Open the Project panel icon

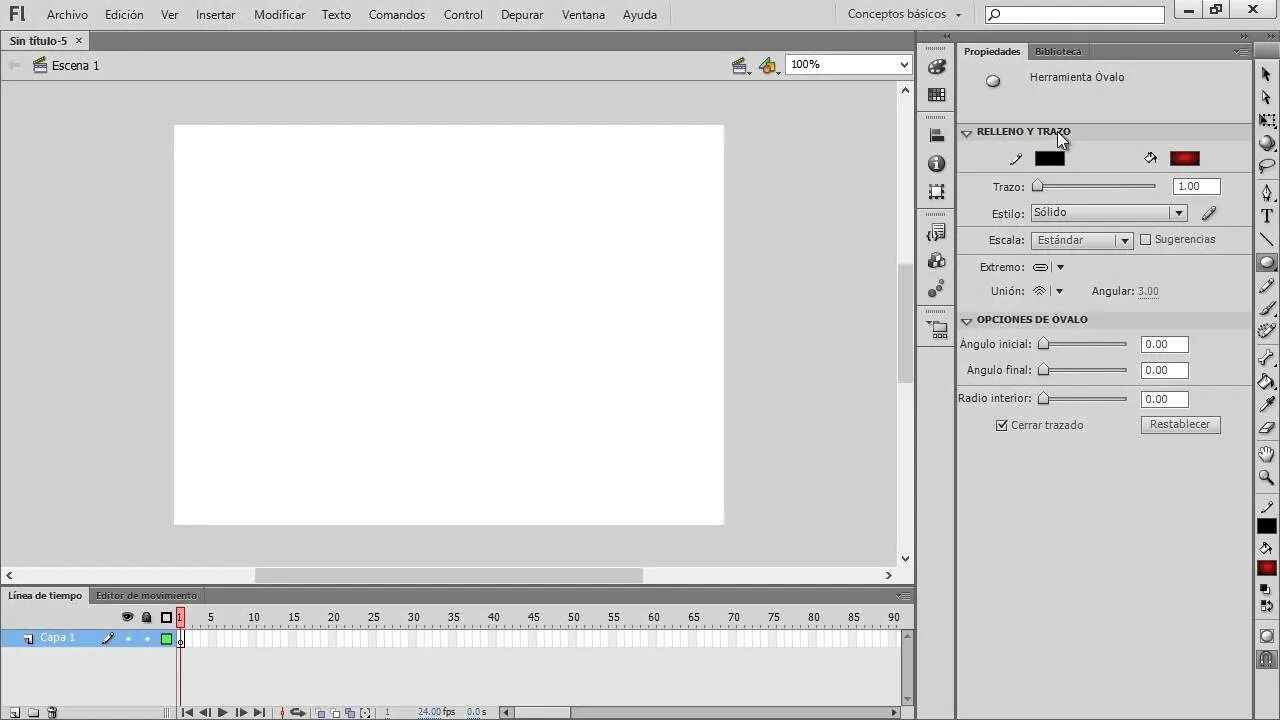point(936,328)
